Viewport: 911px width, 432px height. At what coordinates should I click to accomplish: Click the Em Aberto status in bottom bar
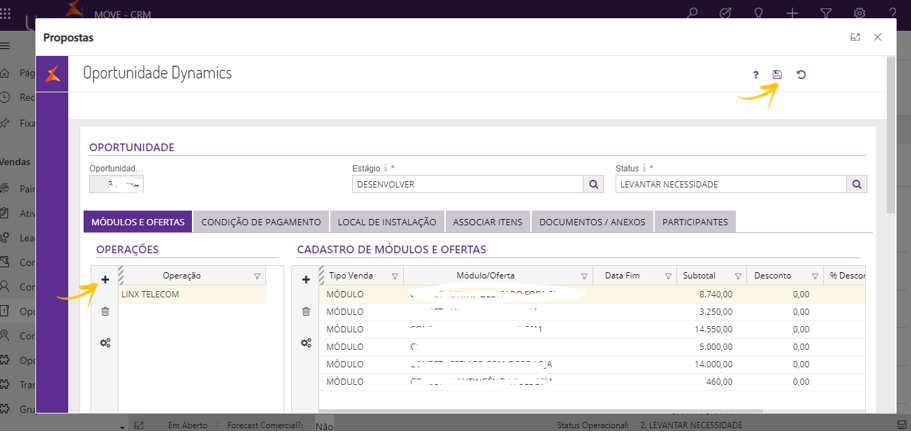187,425
